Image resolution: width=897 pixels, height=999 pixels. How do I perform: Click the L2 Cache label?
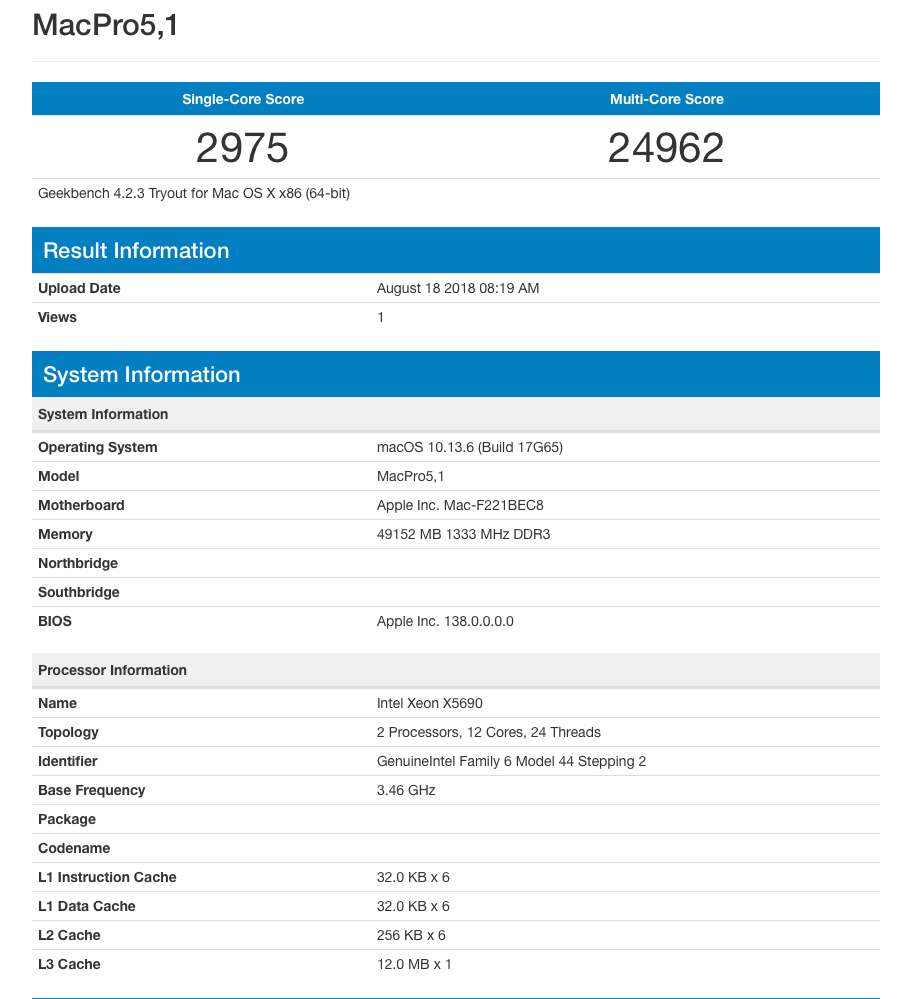(x=69, y=935)
